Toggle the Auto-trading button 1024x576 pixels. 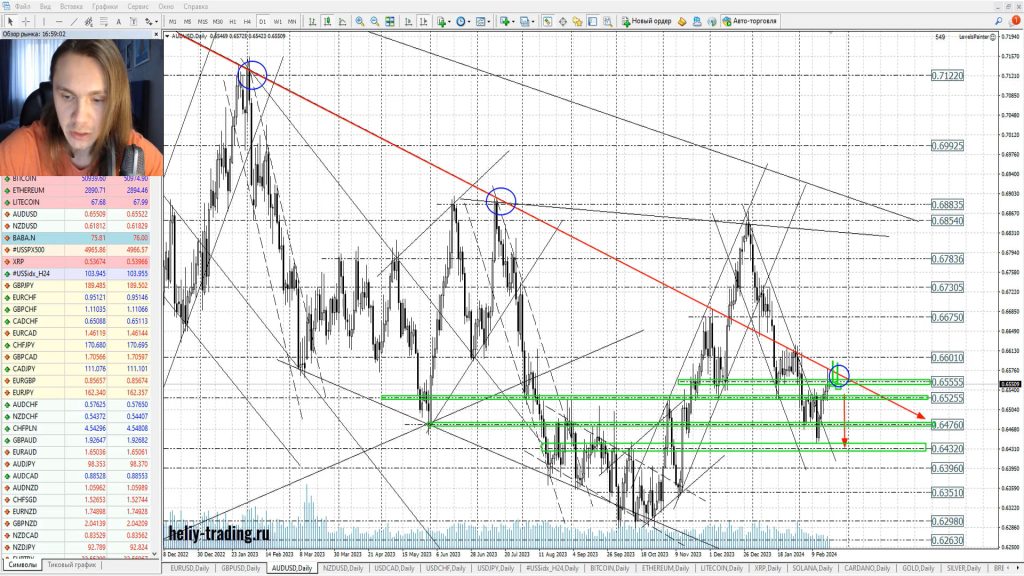coord(750,21)
